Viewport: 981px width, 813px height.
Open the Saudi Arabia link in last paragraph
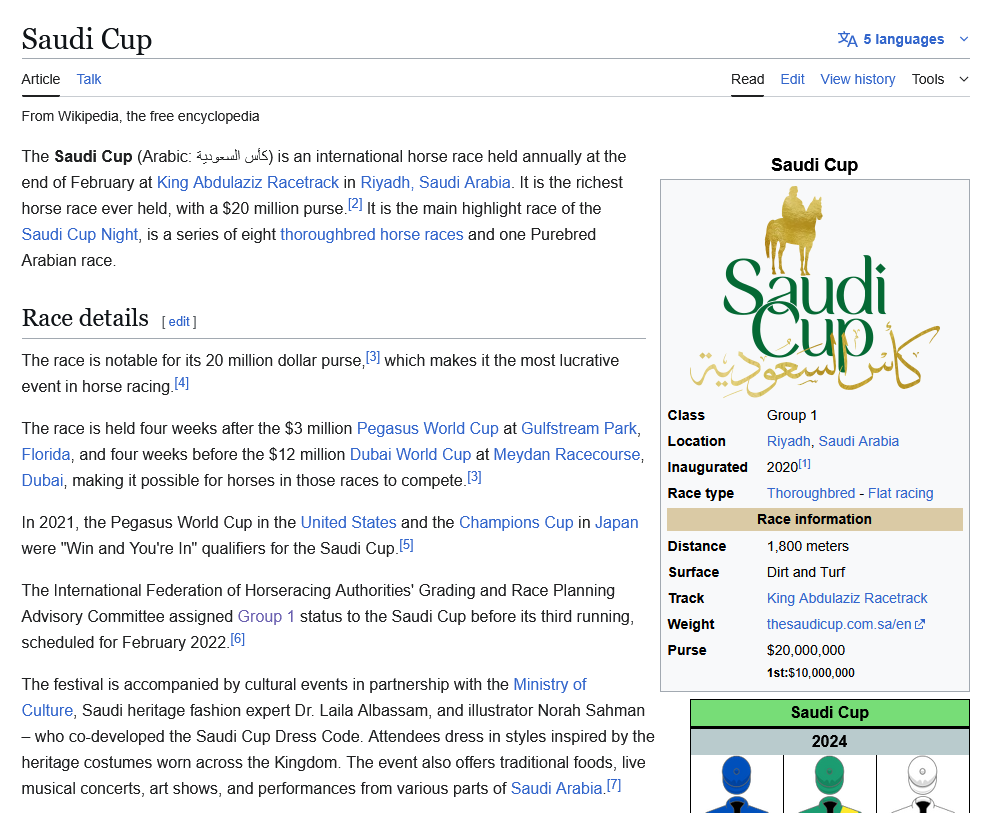[x=556, y=789]
